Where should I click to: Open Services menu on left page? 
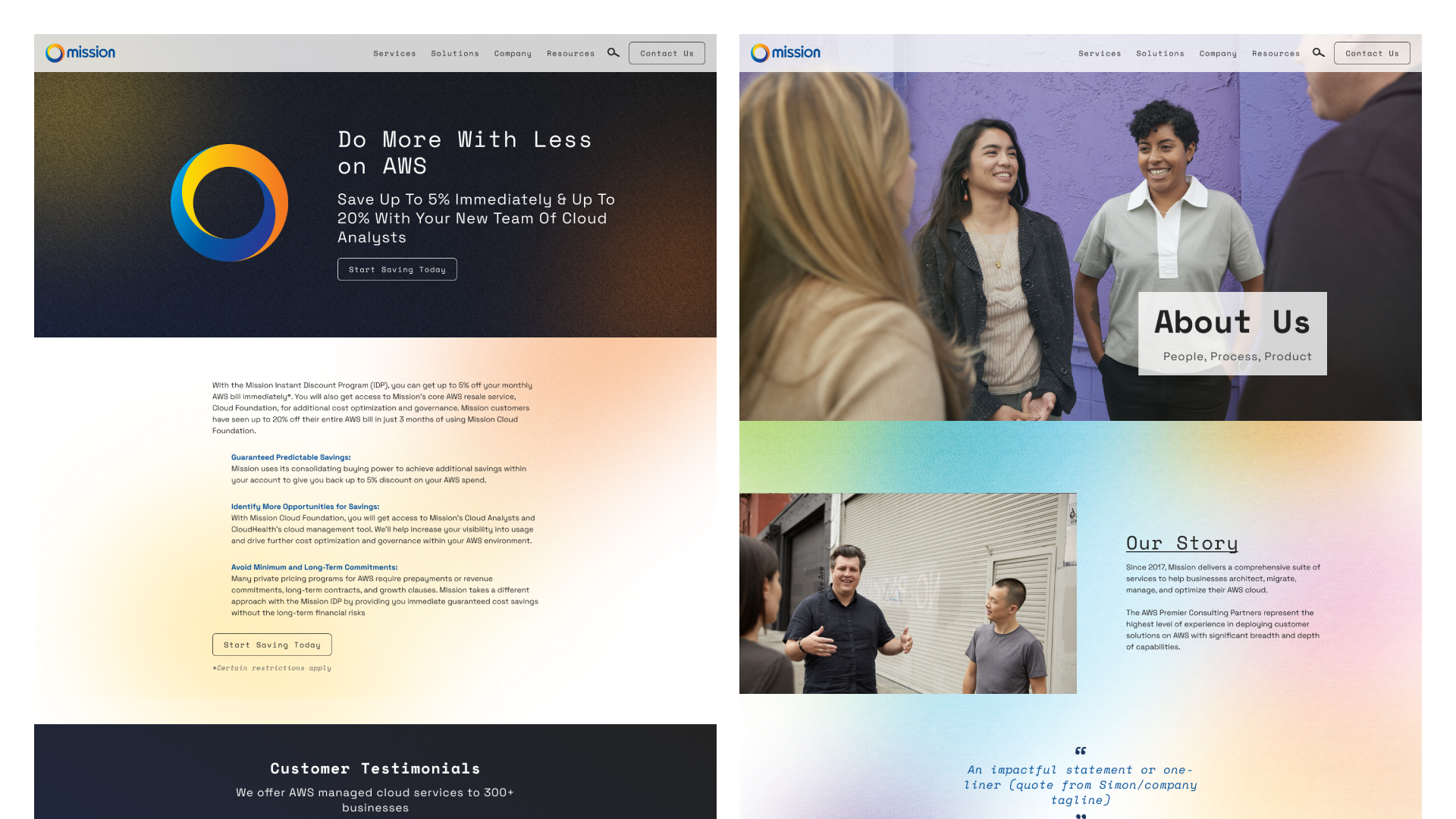(394, 54)
